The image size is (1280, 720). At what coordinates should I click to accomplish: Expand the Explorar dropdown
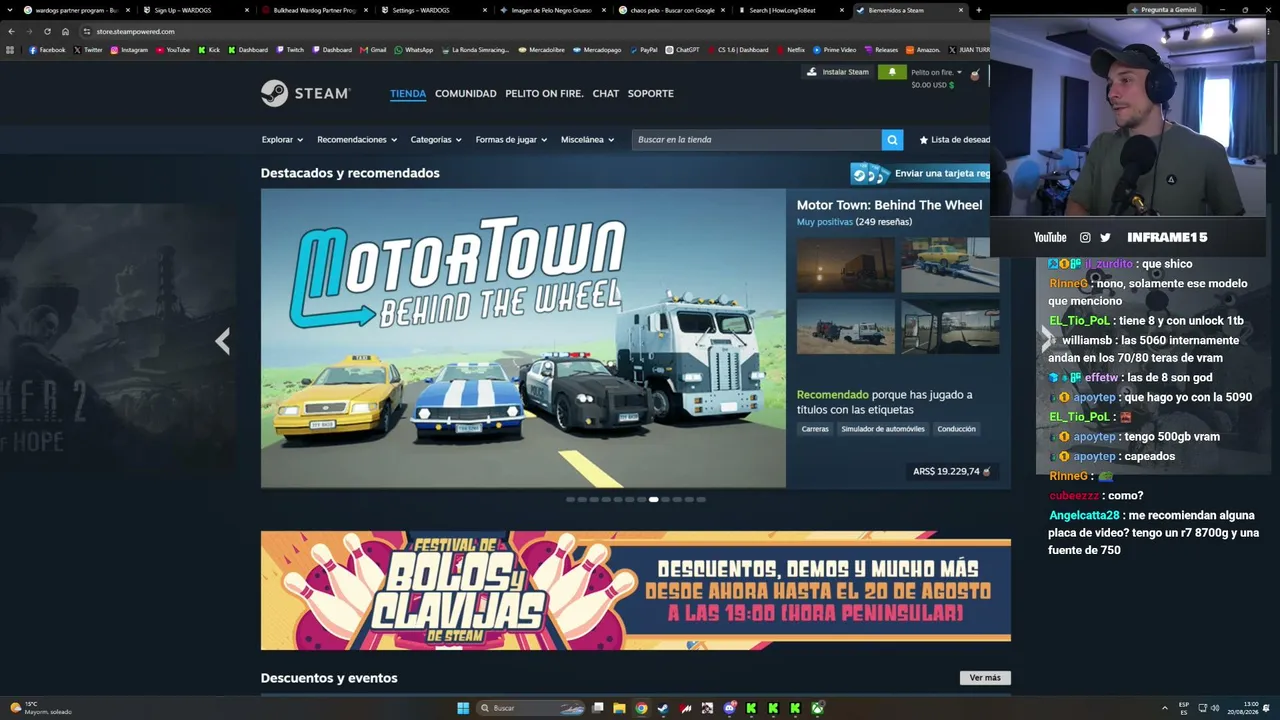tap(281, 140)
